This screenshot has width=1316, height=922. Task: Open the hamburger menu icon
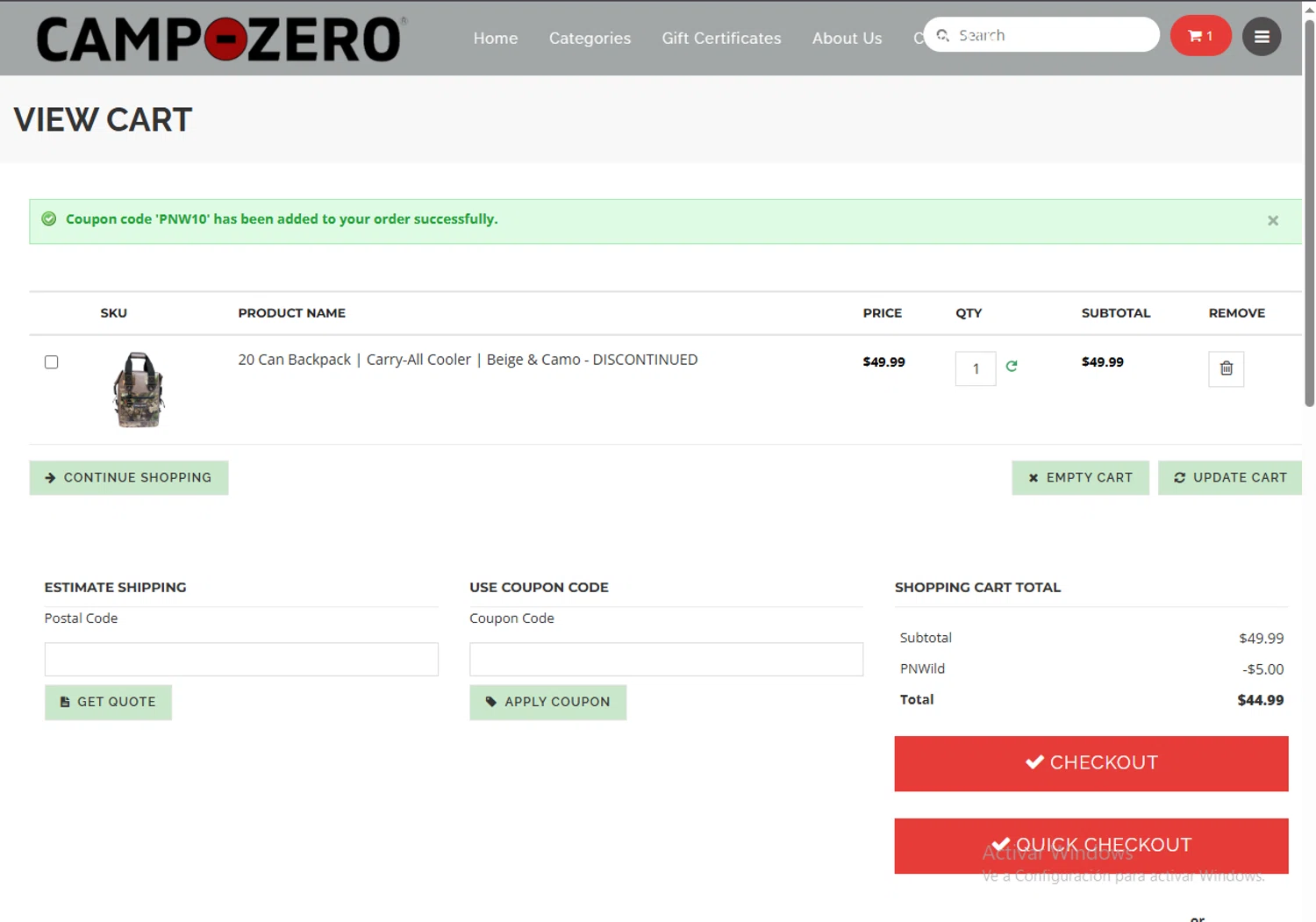(1262, 37)
